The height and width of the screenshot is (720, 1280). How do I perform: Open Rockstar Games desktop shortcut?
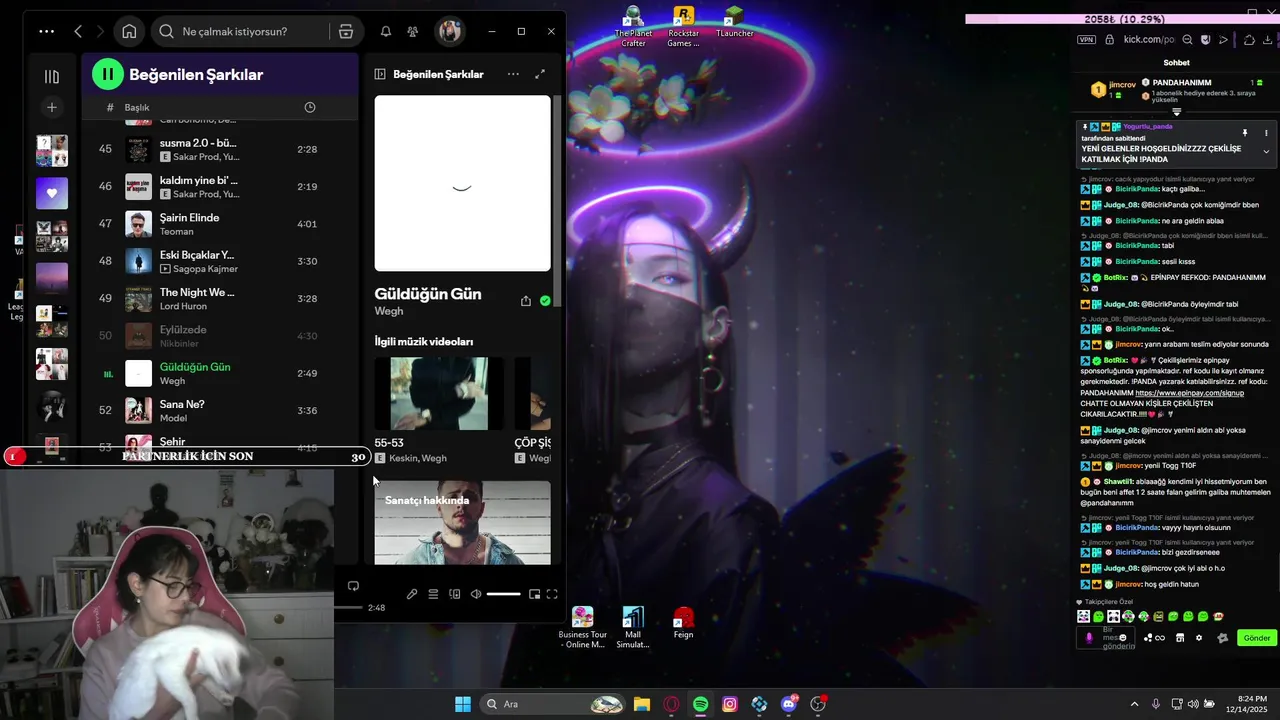(683, 27)
